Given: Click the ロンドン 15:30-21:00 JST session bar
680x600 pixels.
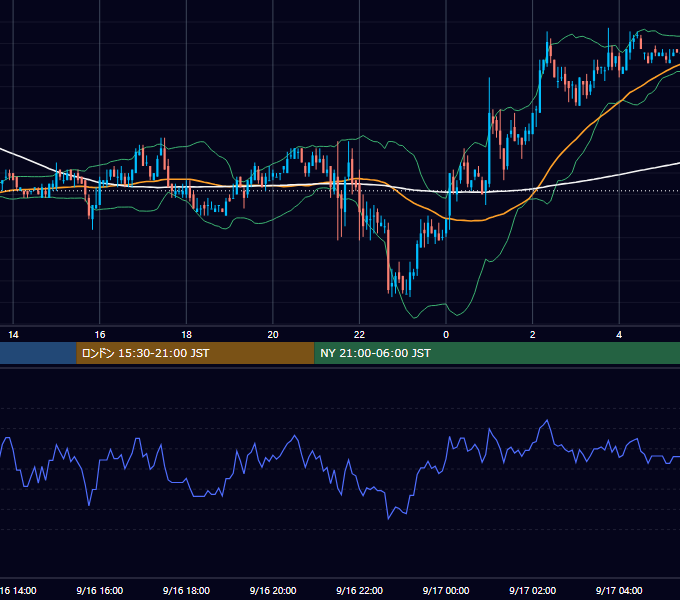Looking at the screenshot, I should click(195, 353).
